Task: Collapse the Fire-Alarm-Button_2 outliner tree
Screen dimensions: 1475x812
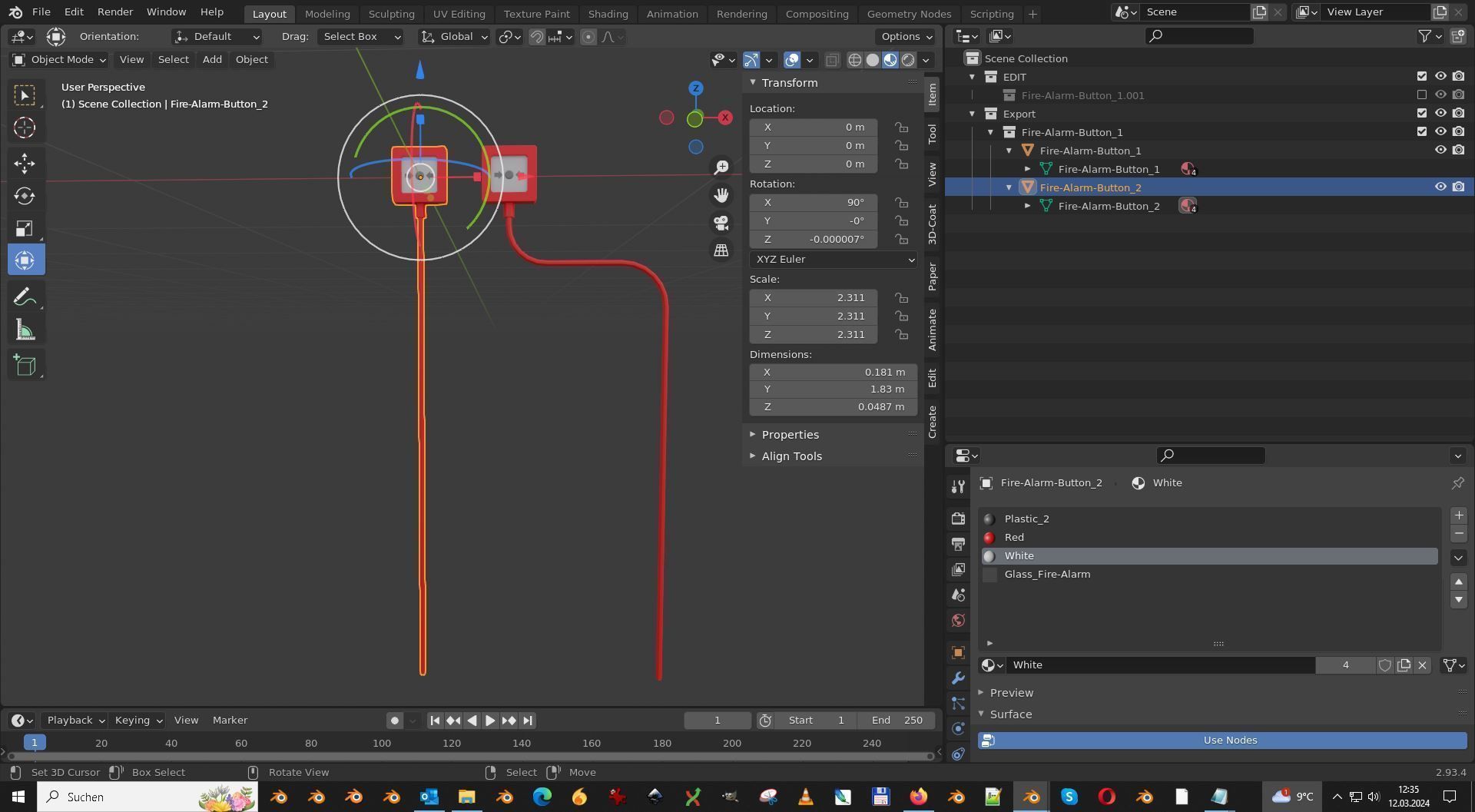Action: pyautogui.click(x=1009, y=187)
